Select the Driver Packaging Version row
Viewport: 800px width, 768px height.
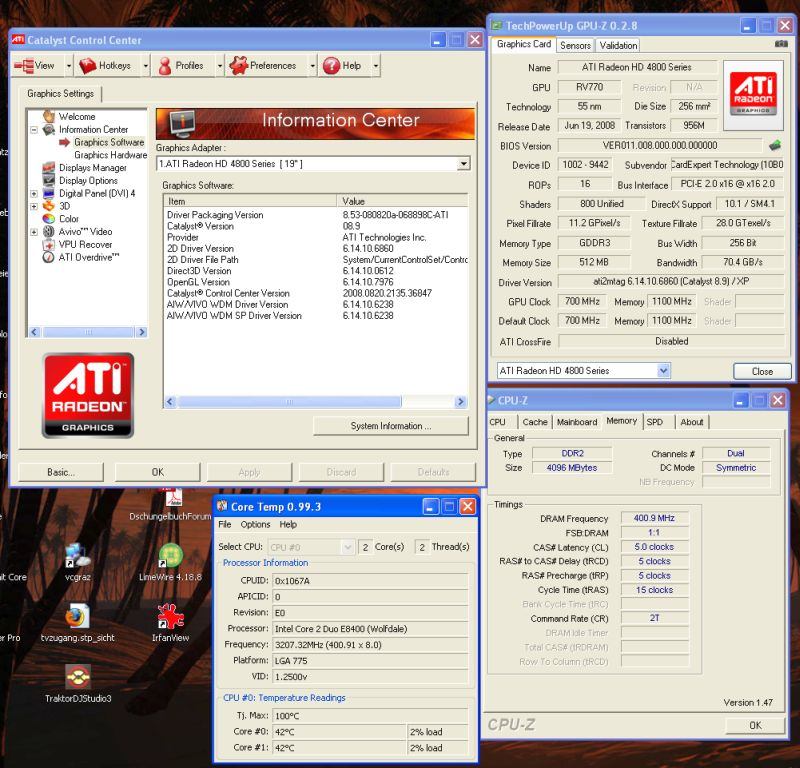coord(316,215)
